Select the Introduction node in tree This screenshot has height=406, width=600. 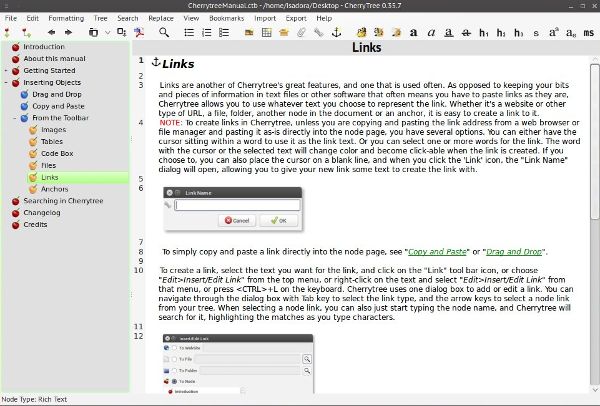(44, 47)
